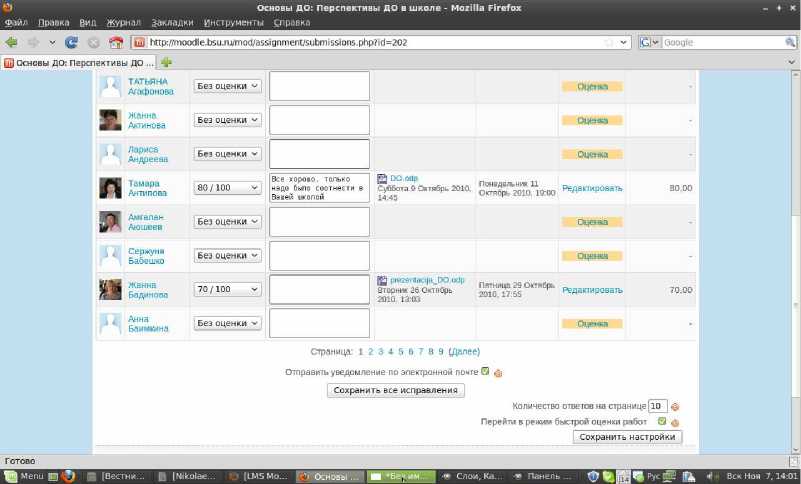Click the DO.odp file icon
Screen dimensions: 801x484
click(382, 178)
